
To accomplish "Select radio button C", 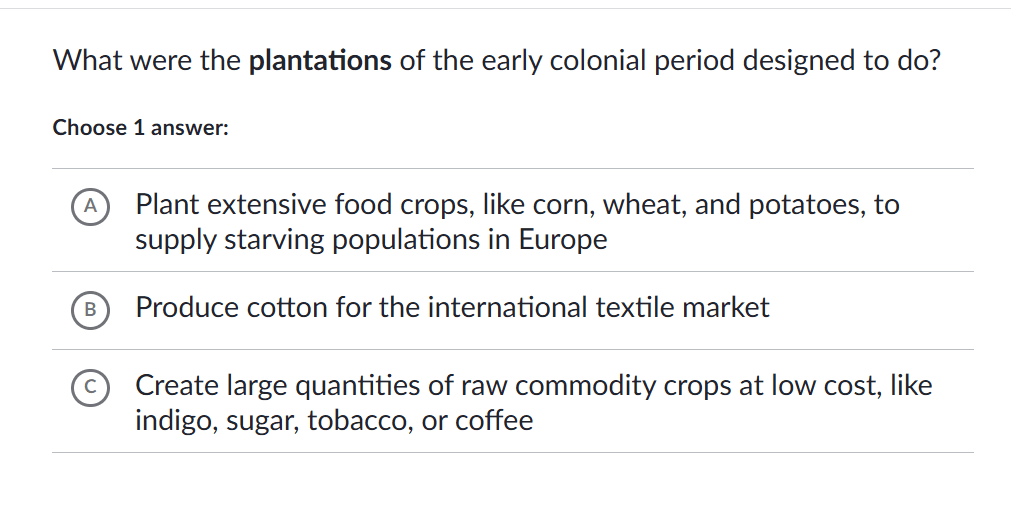I will [x=90, y=387].
